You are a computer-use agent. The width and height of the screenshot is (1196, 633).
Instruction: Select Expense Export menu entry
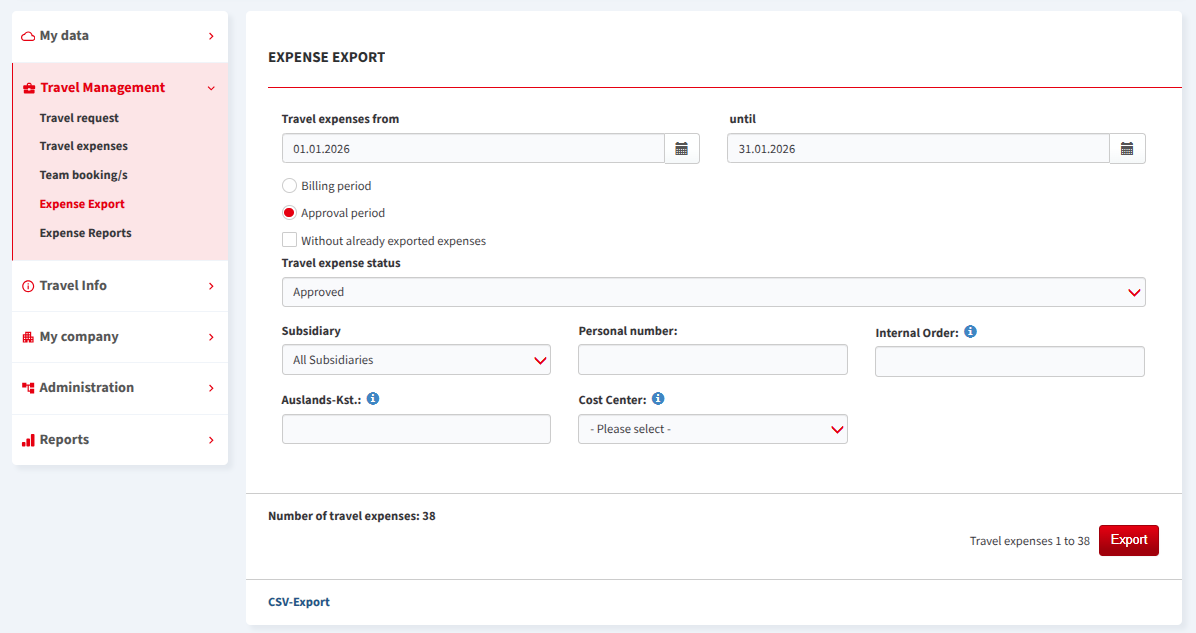(x=82, y=204)
